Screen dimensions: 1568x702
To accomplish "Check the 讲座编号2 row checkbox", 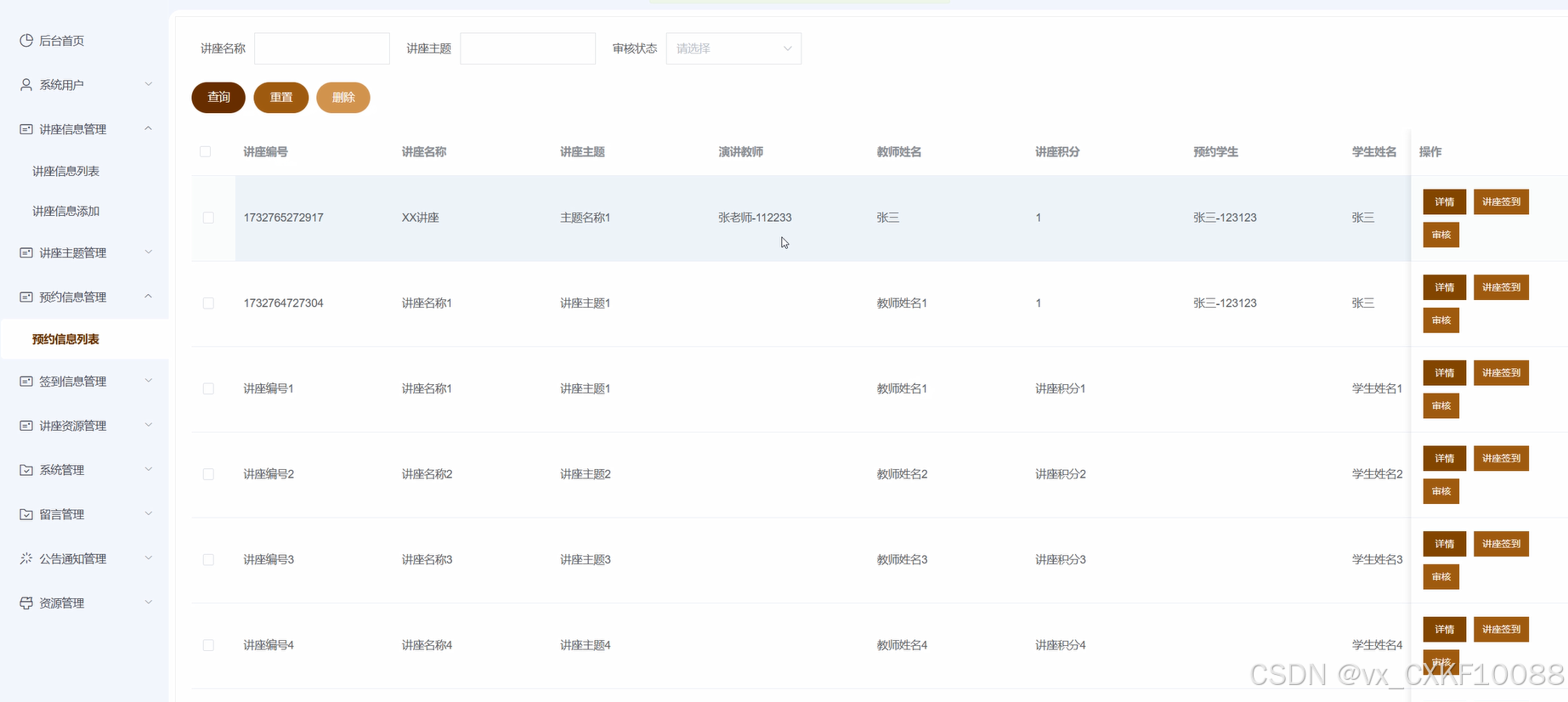I will tap(208, 474).
